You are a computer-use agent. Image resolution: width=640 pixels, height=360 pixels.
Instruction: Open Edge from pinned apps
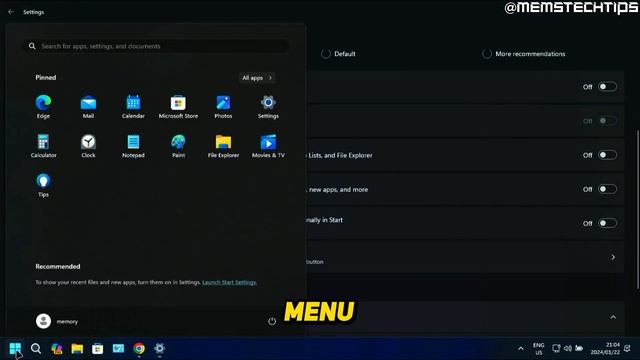(x=43, y=106)
